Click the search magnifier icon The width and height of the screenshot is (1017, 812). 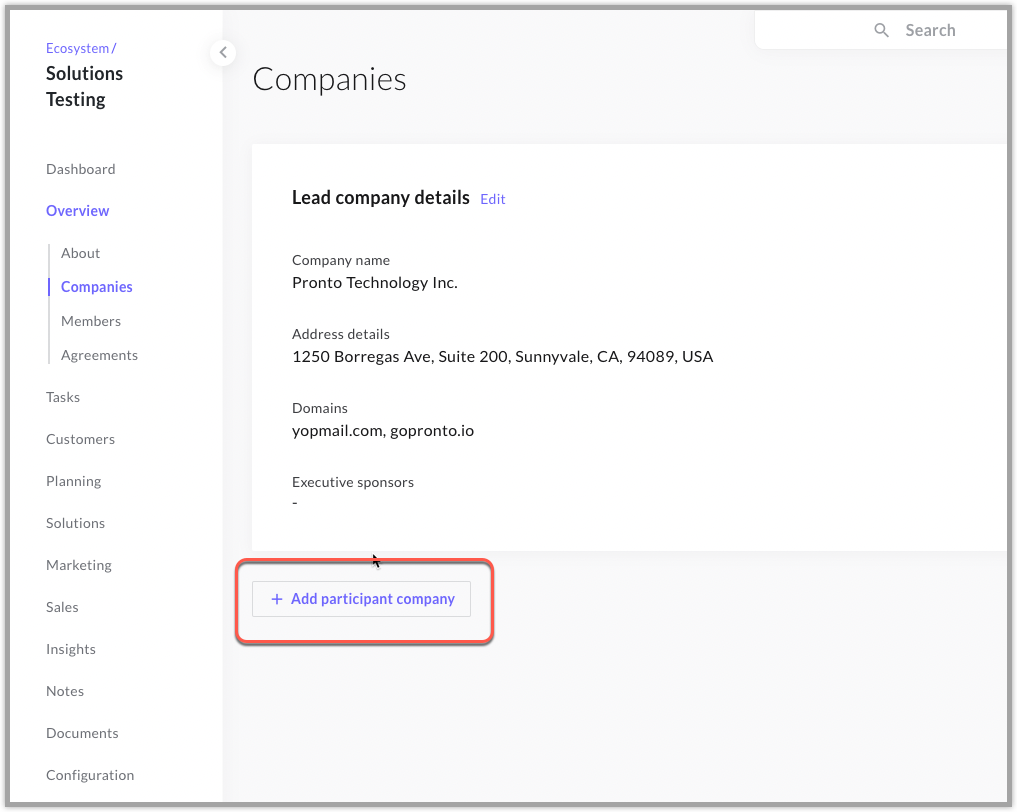point(881,30)
